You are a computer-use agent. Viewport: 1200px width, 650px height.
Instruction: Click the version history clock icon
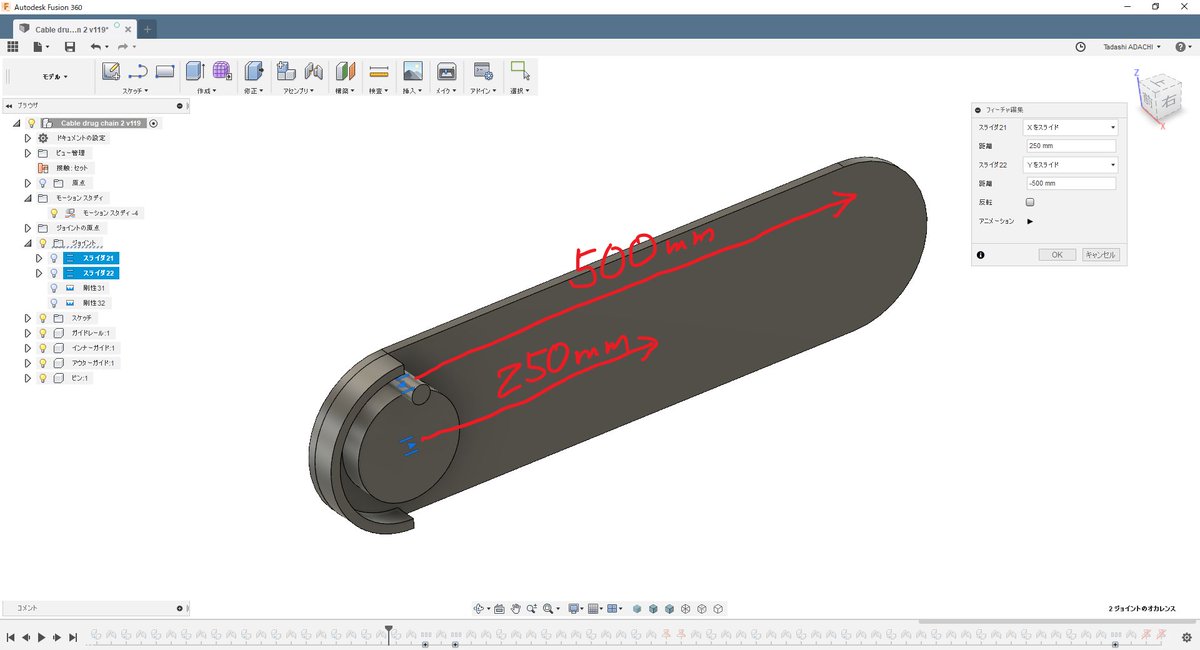click(x=1079, y=47)
